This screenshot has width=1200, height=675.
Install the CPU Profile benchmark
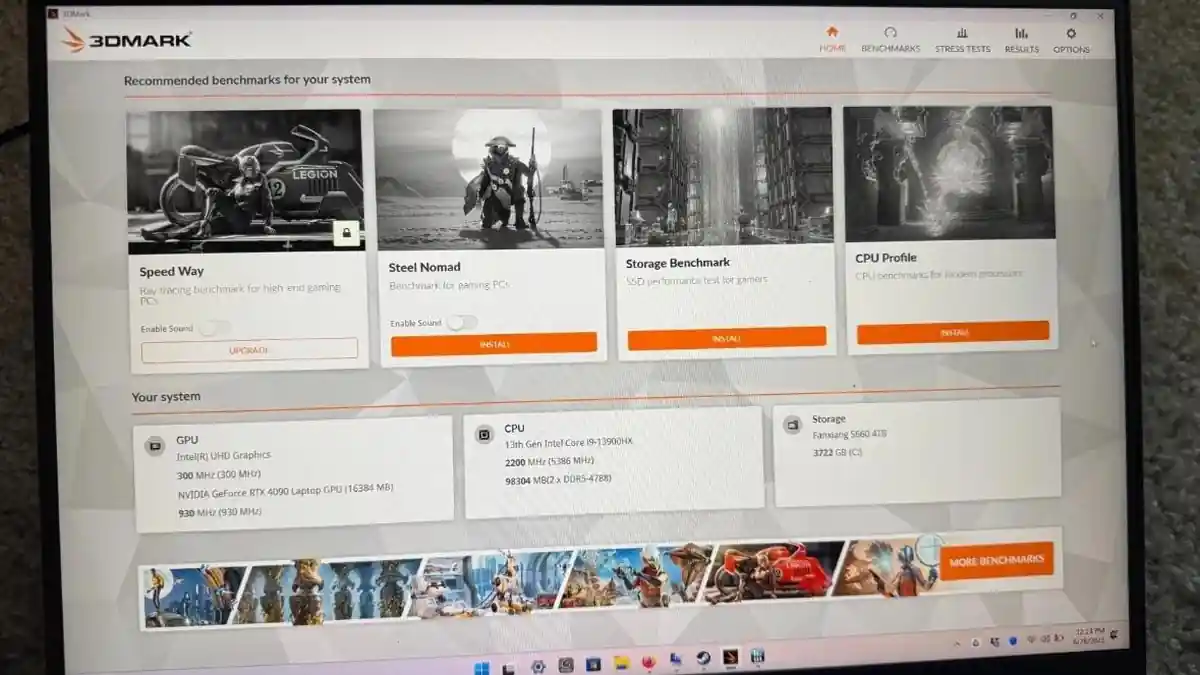click(952, 332)
